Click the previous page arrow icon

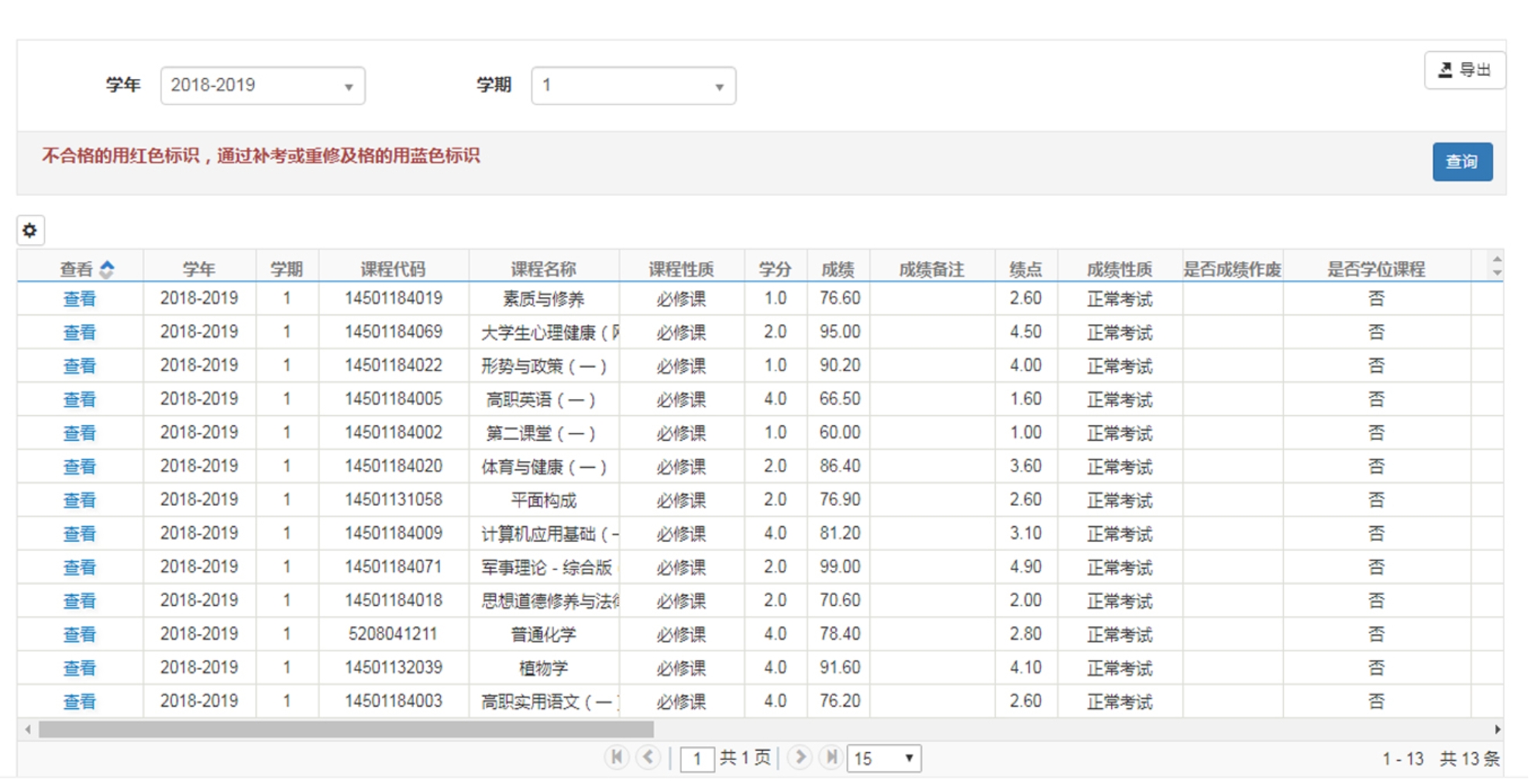click(649, 757)
